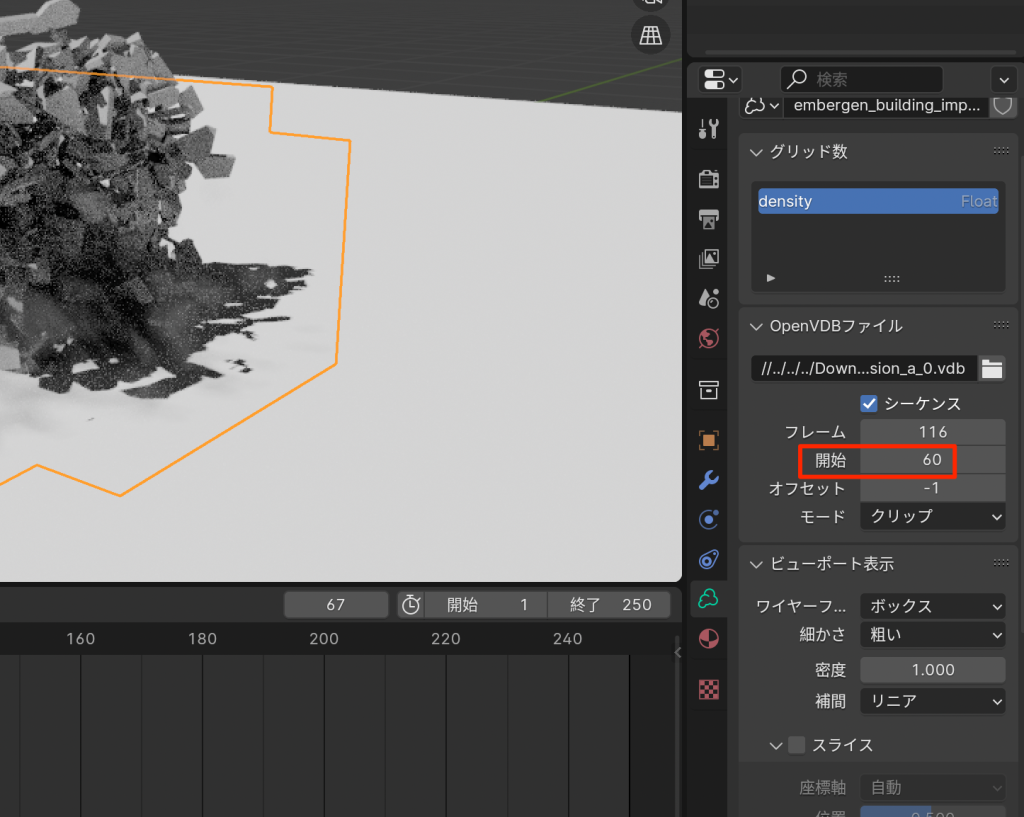The height and width of the screenshot is (817, 1024).
Task: Open the World properties tab
Action: pos(709,338)
